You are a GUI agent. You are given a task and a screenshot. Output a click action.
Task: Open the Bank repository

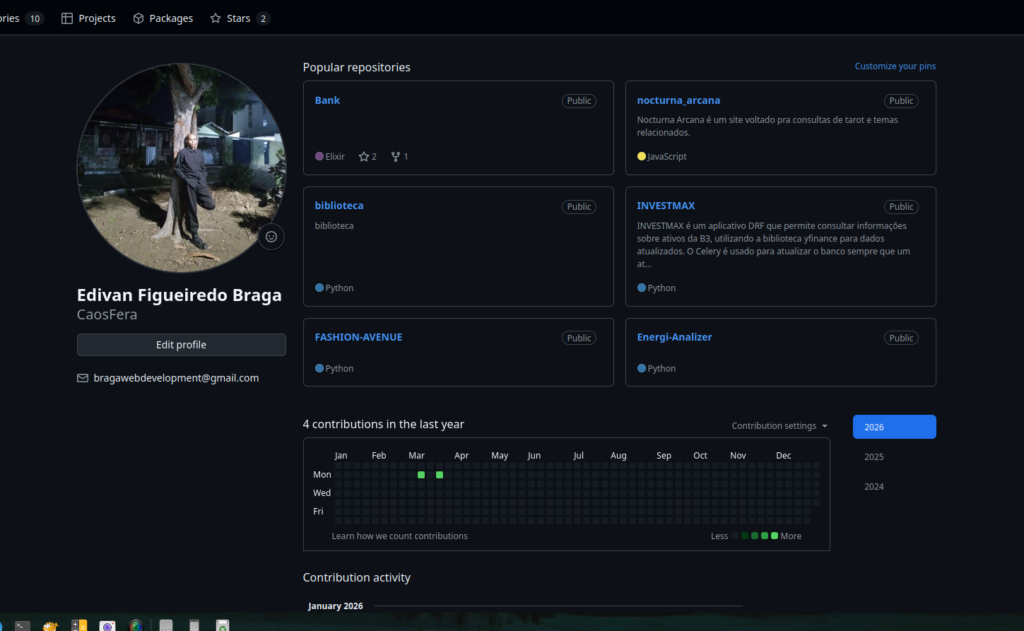(x=327, y=100)
